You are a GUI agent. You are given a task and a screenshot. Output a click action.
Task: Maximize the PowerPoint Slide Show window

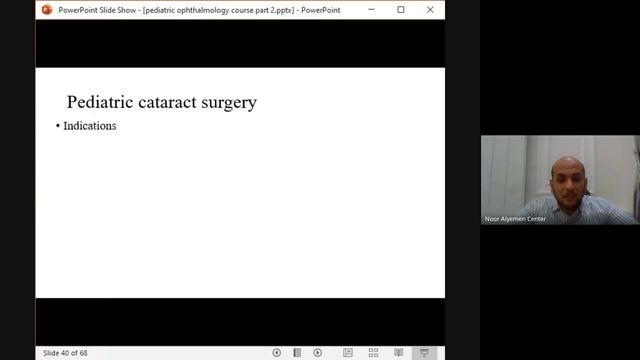(401, 9)
